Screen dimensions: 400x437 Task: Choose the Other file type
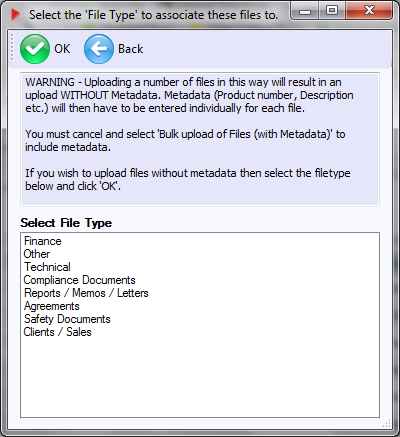point(37,254)
